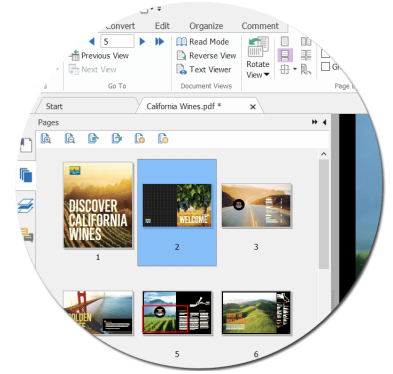Viewport: 393px width, 374px height.
Task: Select page 1 Discover California Wines thumbnail
Action: pos(98,205)
